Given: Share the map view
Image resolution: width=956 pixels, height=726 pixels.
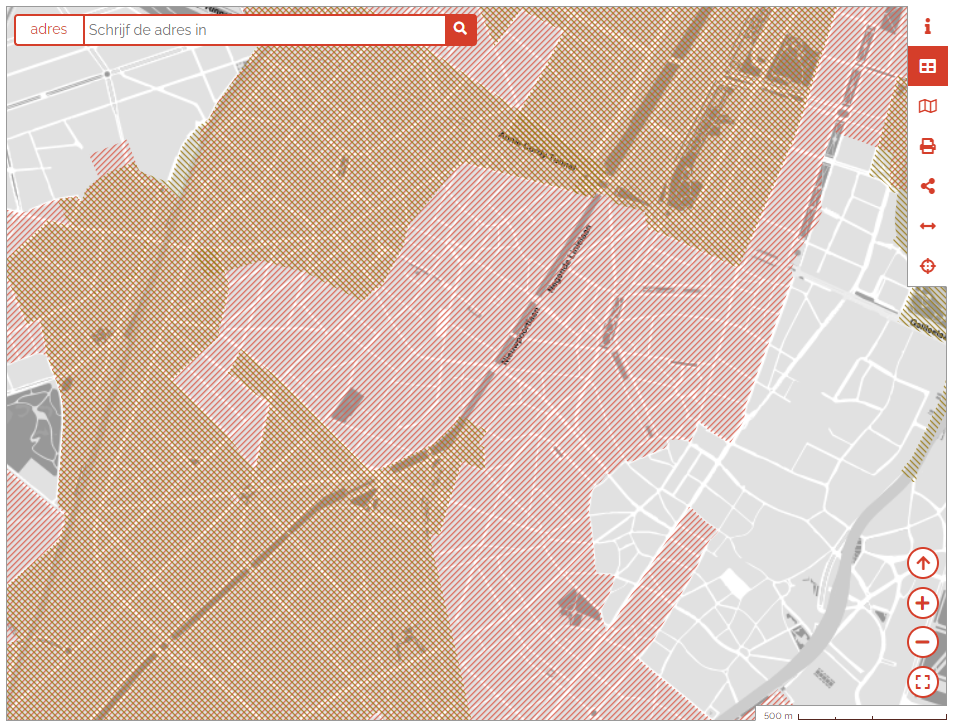Looking at the screenshot, I should click(x=927, y=186).
